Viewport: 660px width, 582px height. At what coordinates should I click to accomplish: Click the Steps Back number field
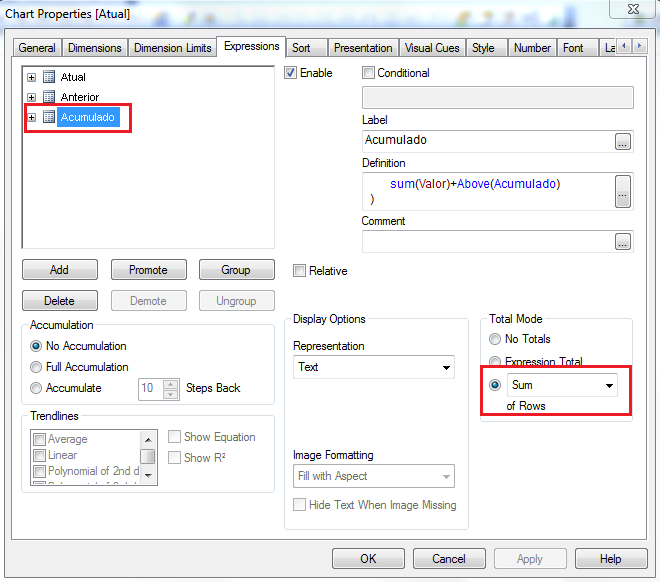tap(150, 389)
